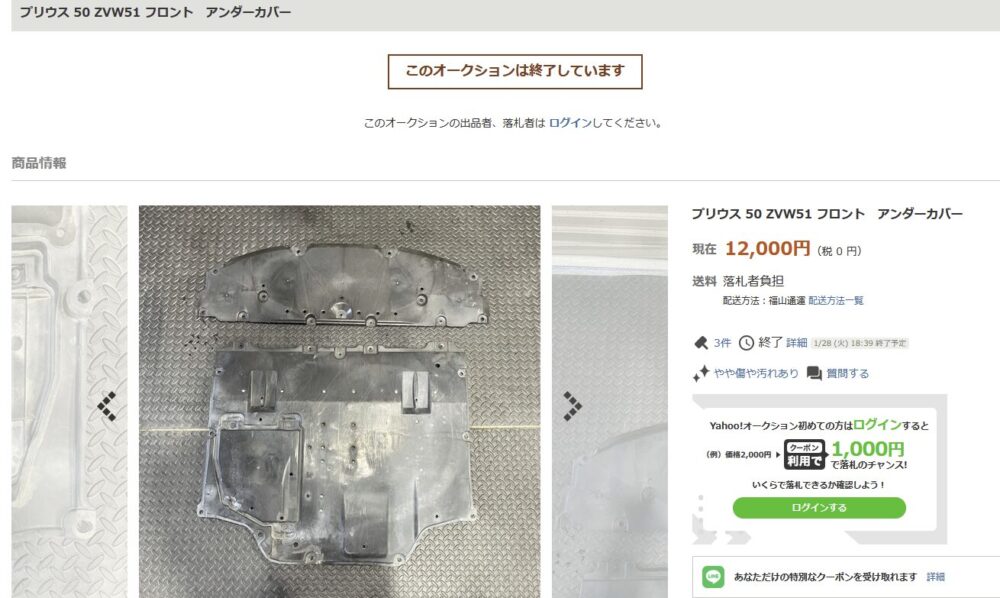
Task: Open the 3件 bid count link
Action: click(x=722, y=343)
